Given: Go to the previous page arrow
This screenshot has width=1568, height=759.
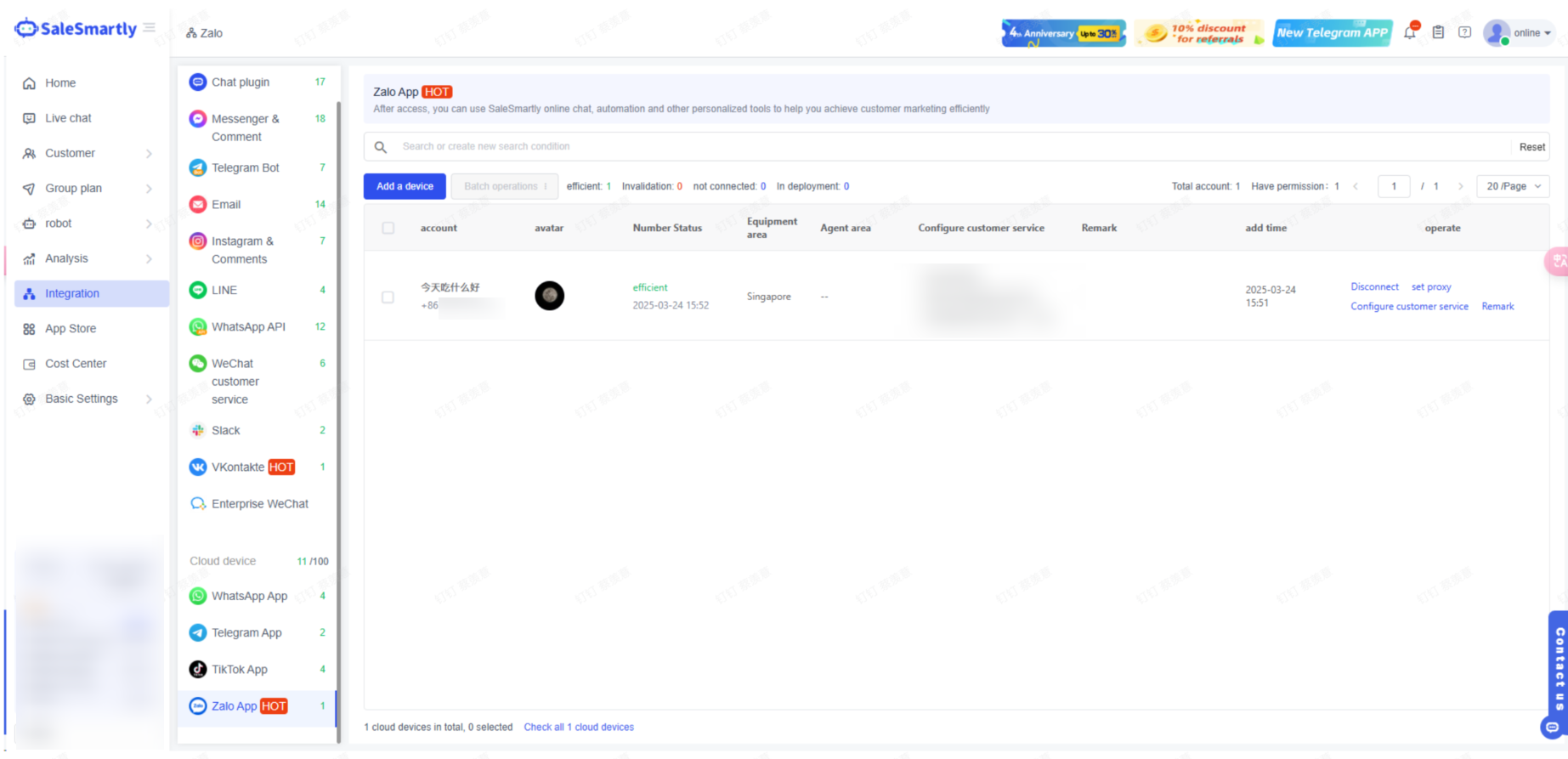Looking at the screenshot, I should 1356,187.
